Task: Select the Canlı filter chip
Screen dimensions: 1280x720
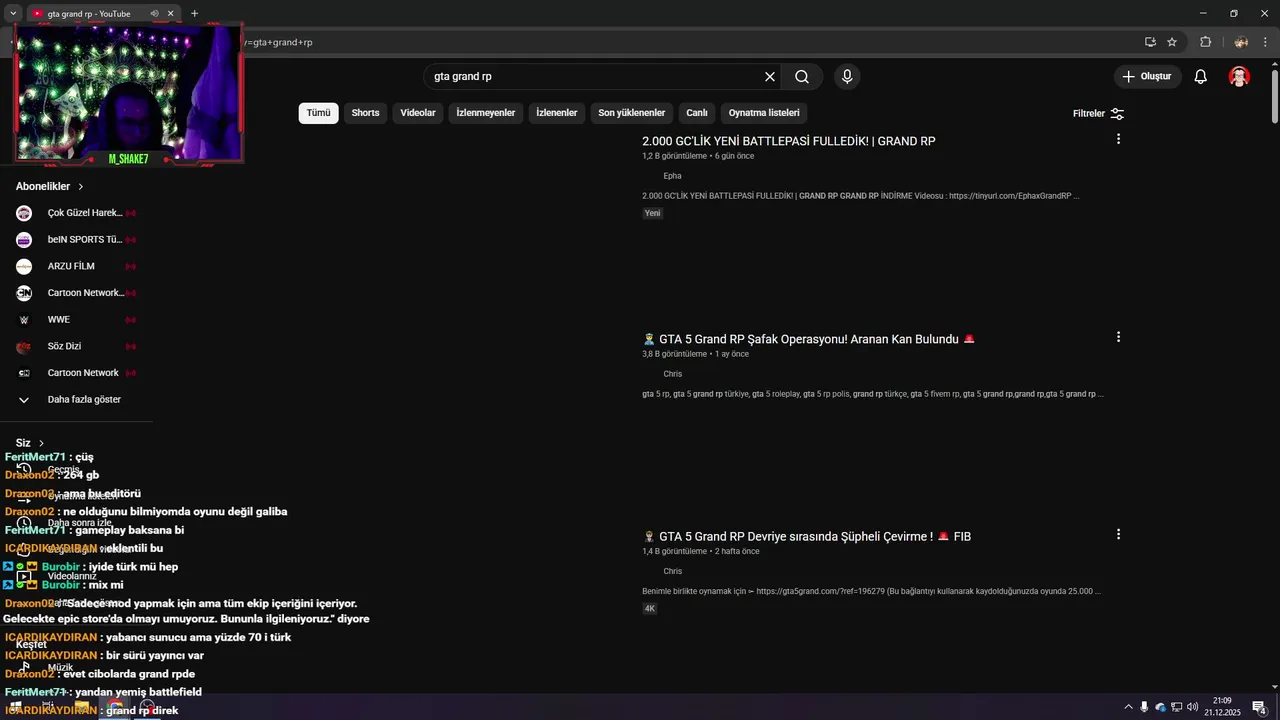Action: click(697, 113)
